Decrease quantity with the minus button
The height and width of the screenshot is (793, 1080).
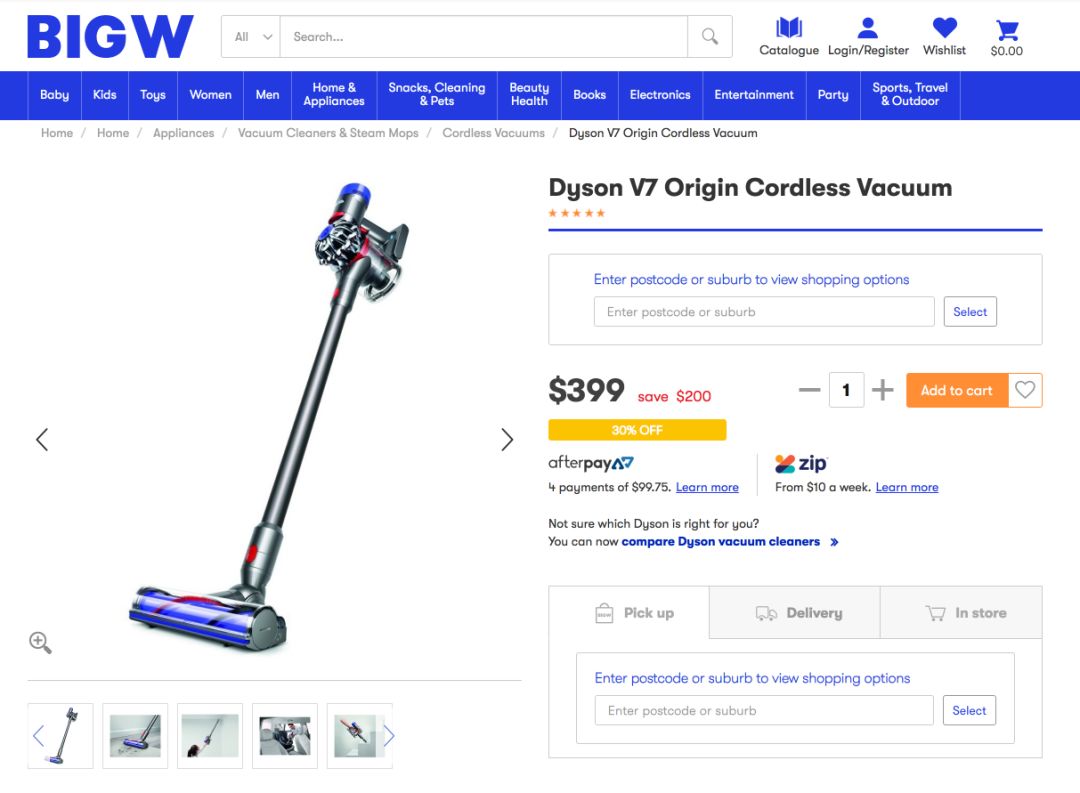pyautogui.click(x=809, y=390)
